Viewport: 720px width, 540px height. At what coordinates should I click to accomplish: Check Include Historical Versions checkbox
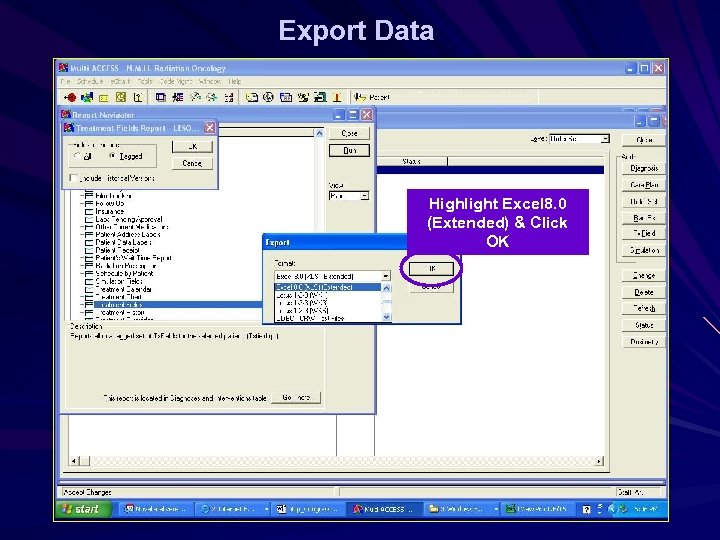click(73, 178)
